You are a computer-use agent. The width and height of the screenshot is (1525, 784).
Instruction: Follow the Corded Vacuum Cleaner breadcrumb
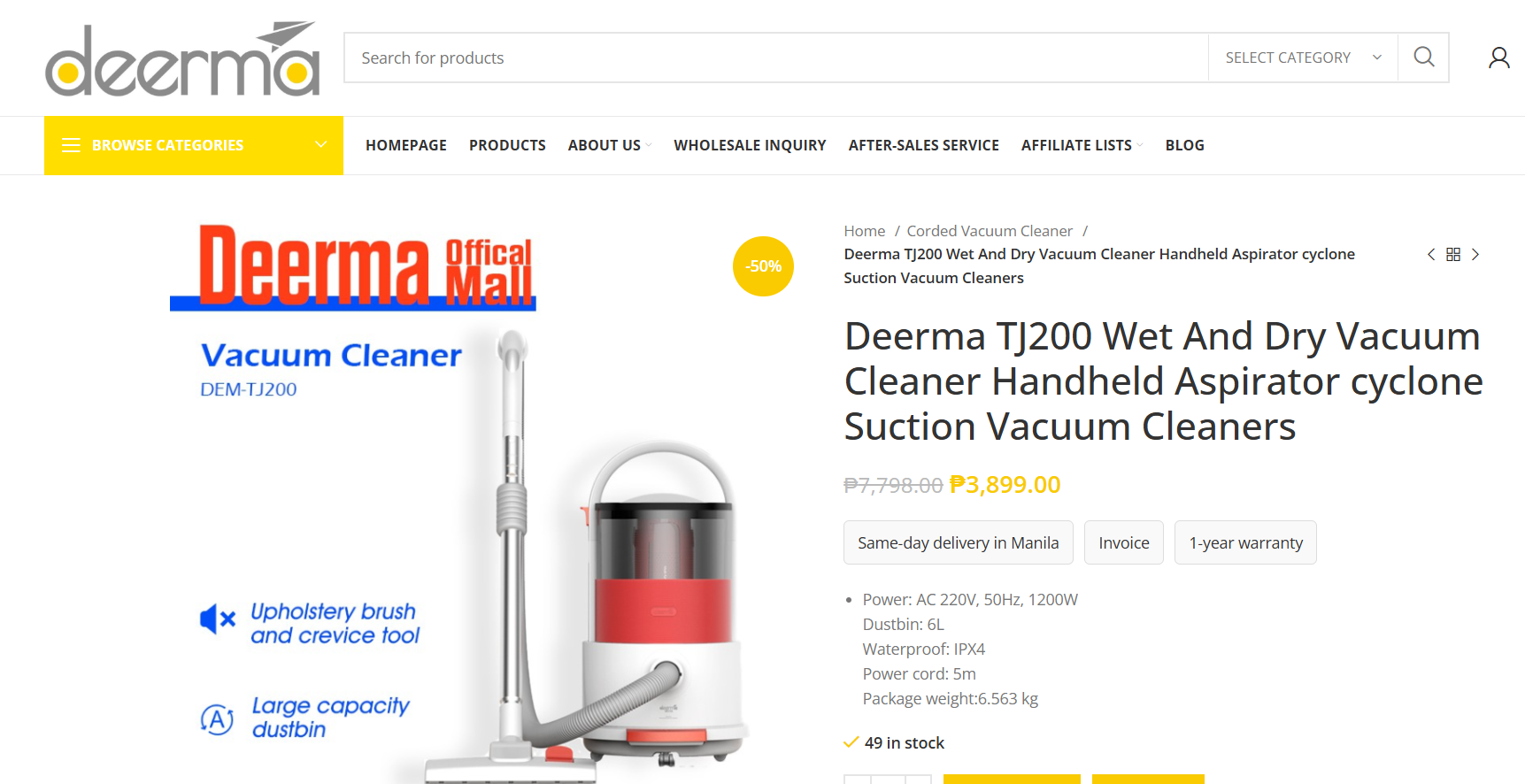990,231
